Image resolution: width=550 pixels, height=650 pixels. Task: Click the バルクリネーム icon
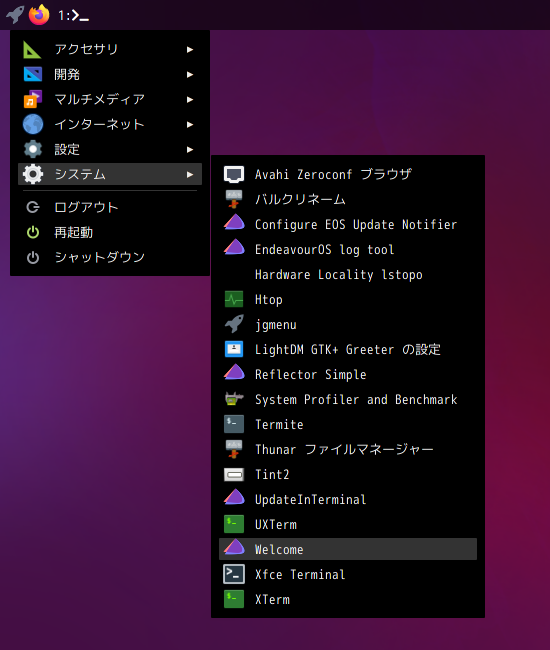click(x=234, y=199)
